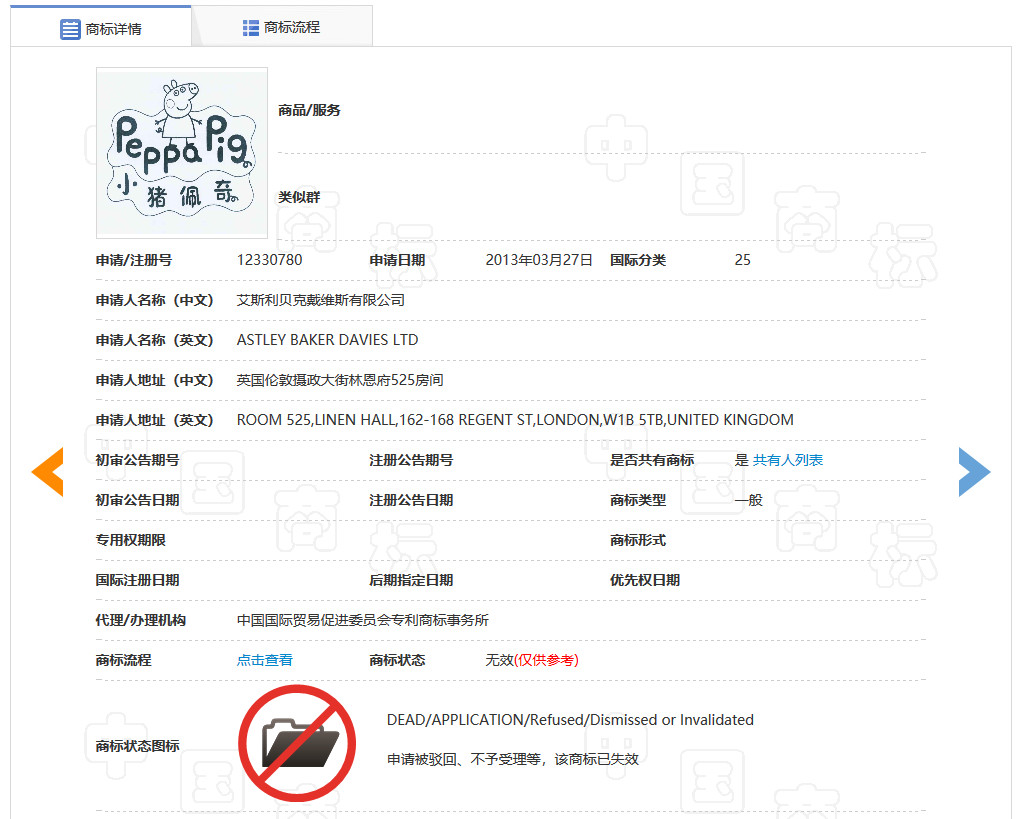The width and height of the screenshot is (1024, 819).
Task: Go to previous trademark with orange arrow
Action: 48,472
